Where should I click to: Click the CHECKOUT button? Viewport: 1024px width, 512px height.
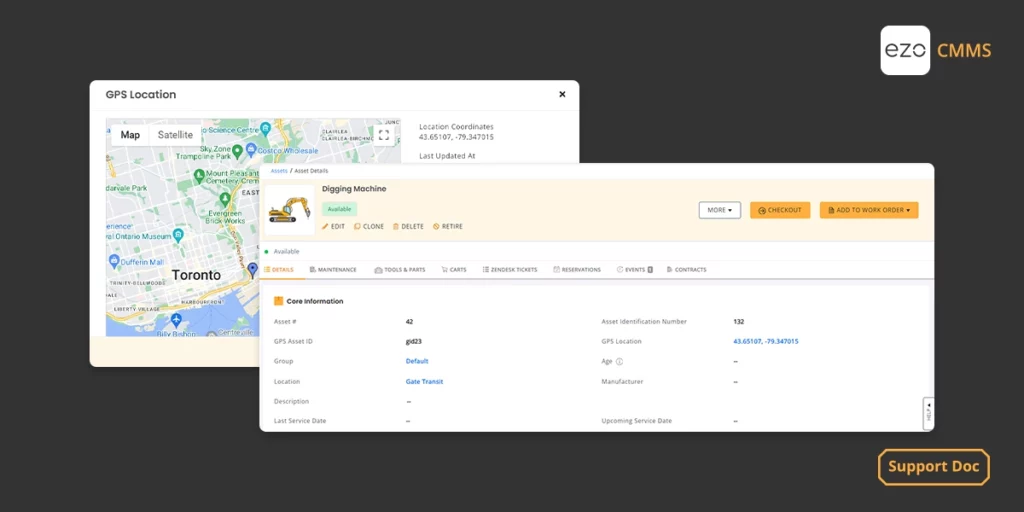coord(780,210)
